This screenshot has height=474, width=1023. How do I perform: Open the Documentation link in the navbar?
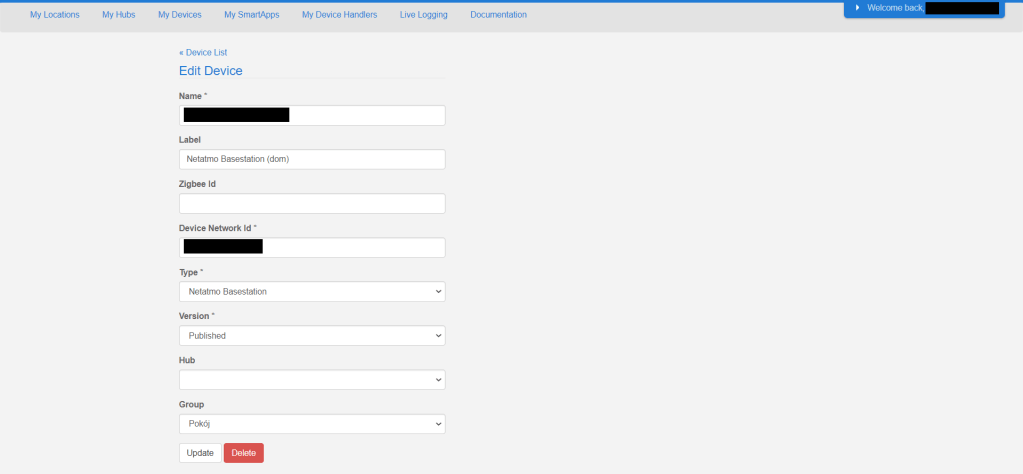tap(498, 15)
